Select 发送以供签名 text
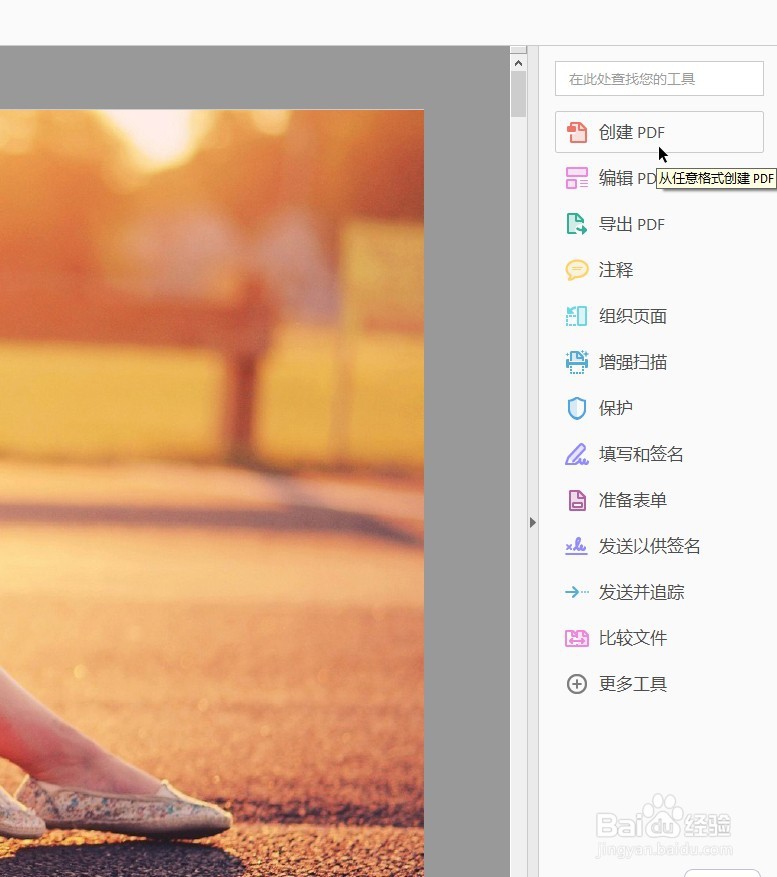Screen dimensions: 777x877 [649, 546]
